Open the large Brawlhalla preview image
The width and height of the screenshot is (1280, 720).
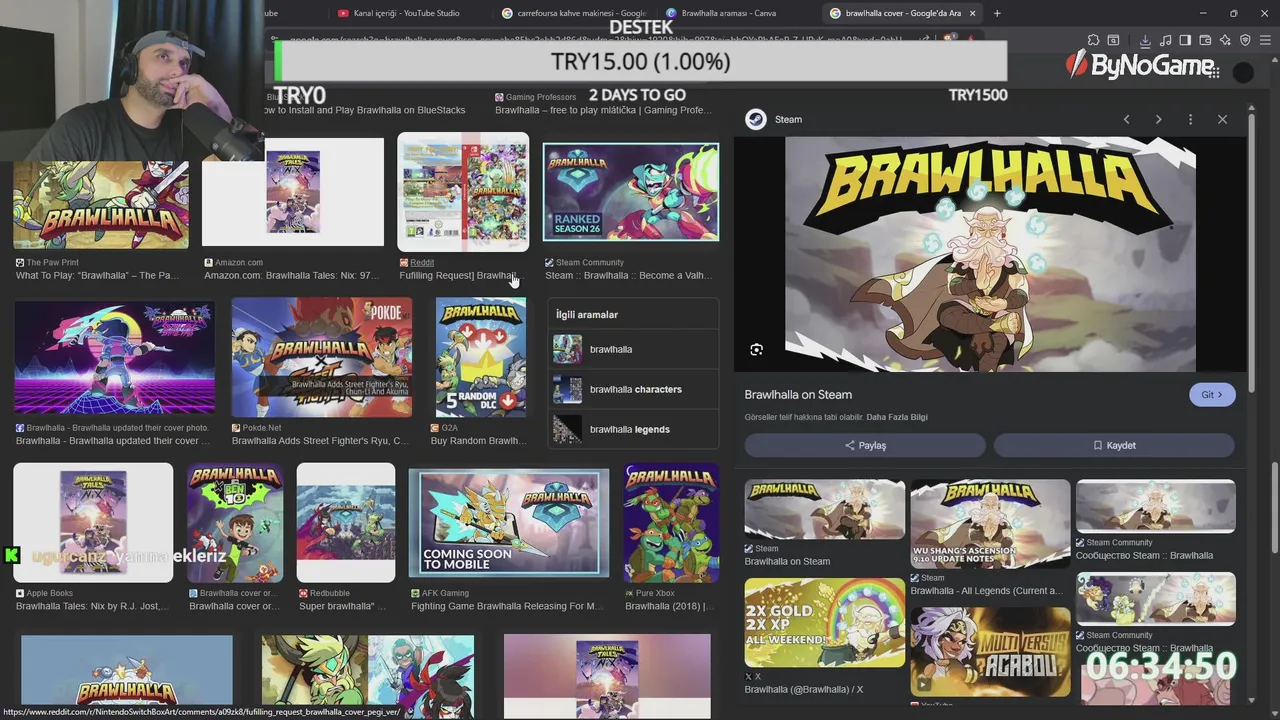[x=990, y=254]
